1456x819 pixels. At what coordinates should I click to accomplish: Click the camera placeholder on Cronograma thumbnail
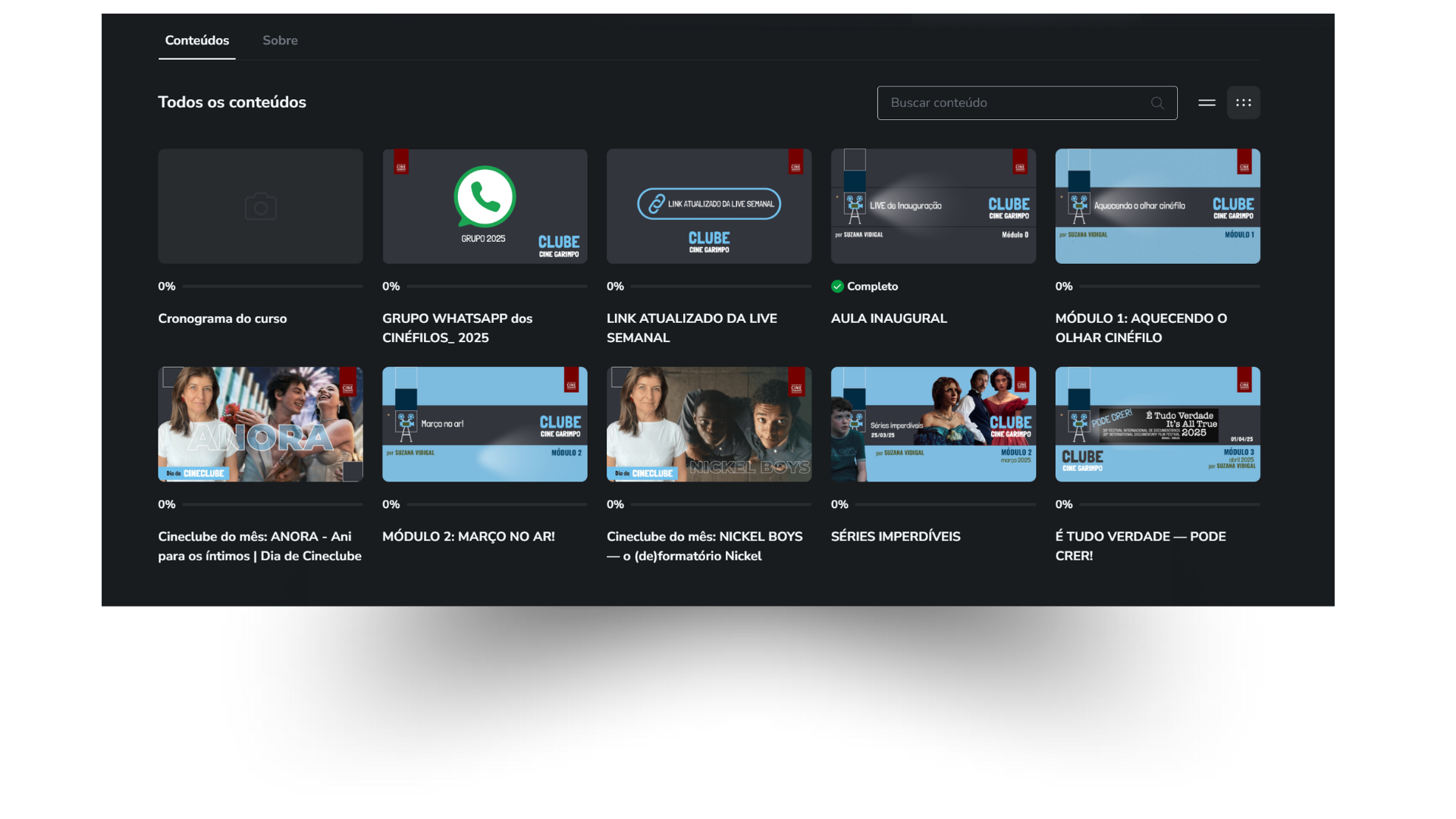point(260,207)
